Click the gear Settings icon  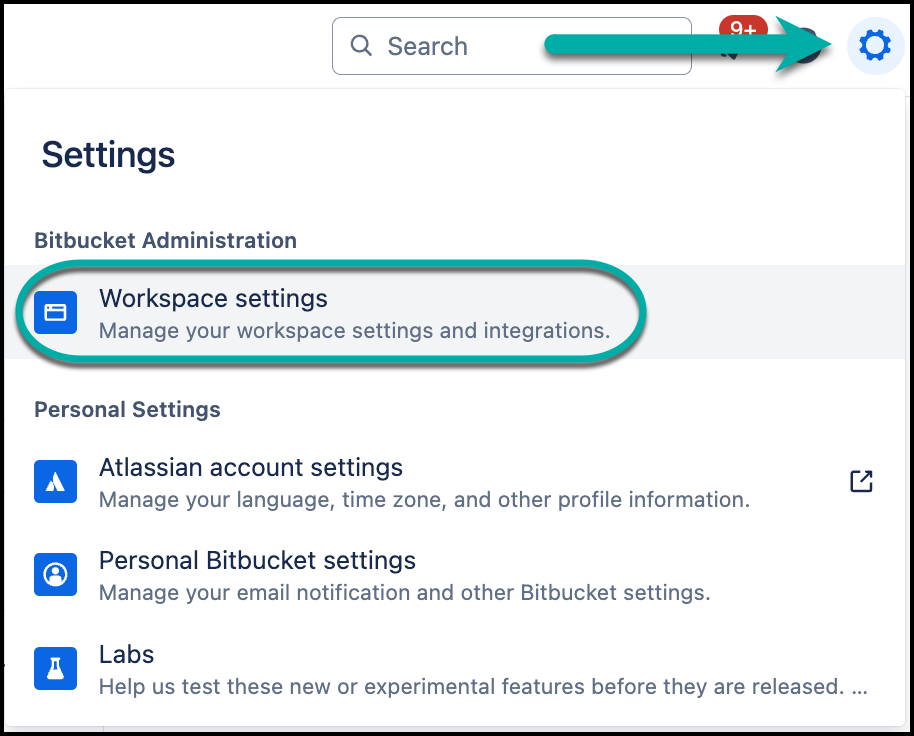point(875,45)
